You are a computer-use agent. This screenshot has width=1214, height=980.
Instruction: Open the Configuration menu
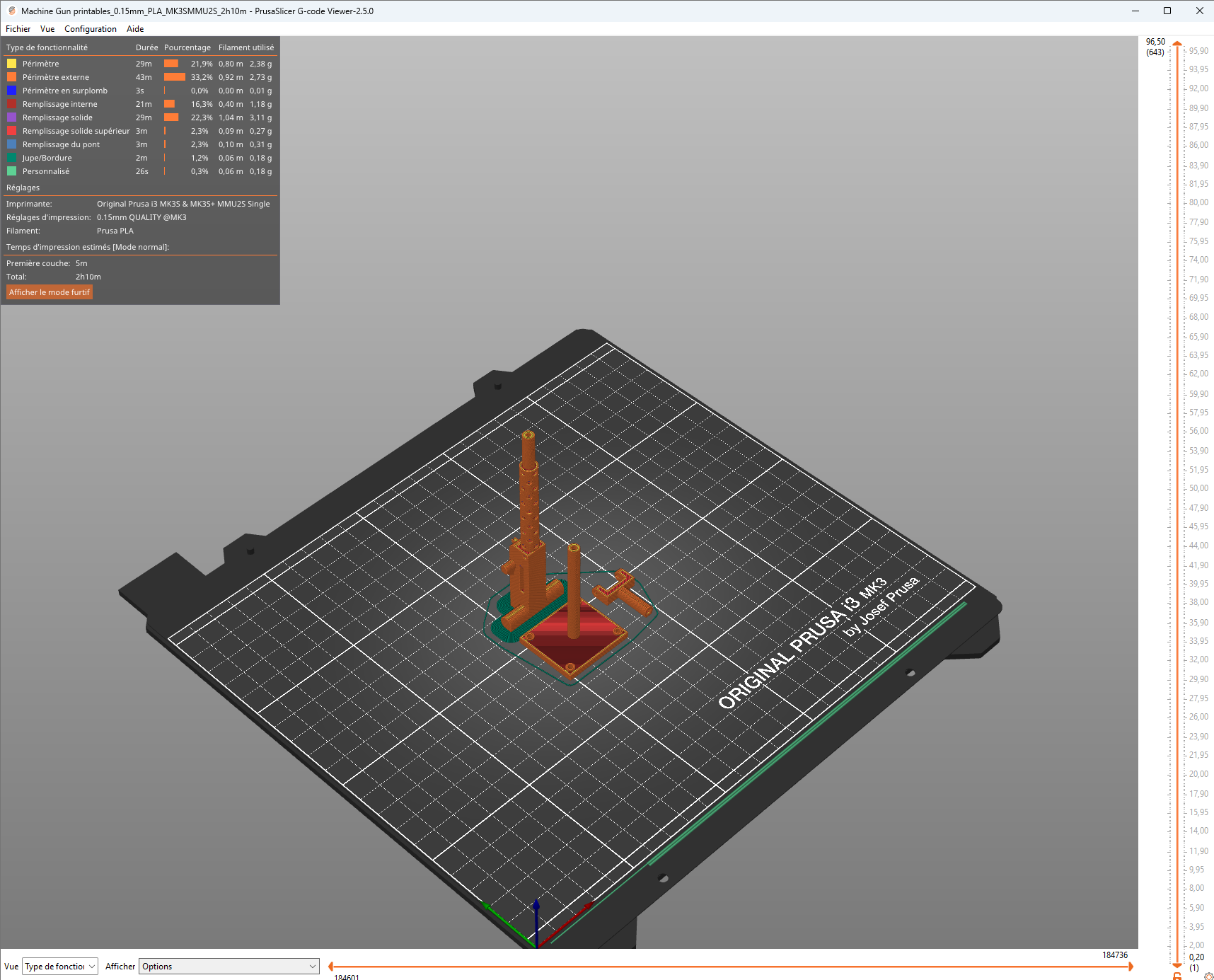click(90, 29)
